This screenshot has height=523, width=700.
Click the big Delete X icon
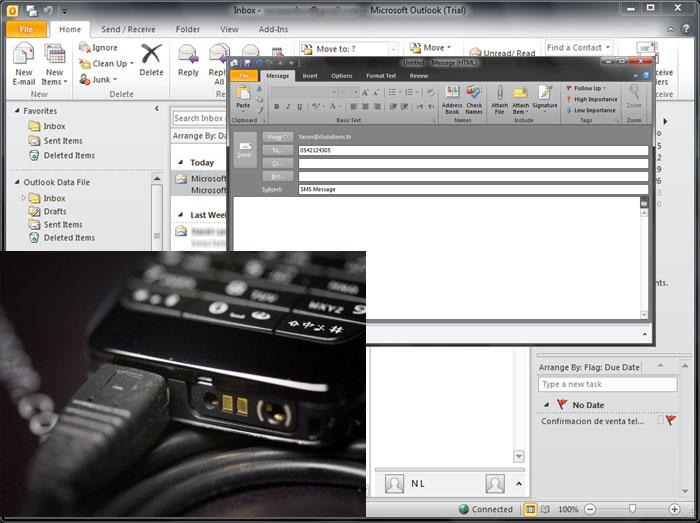pos(151,54)
